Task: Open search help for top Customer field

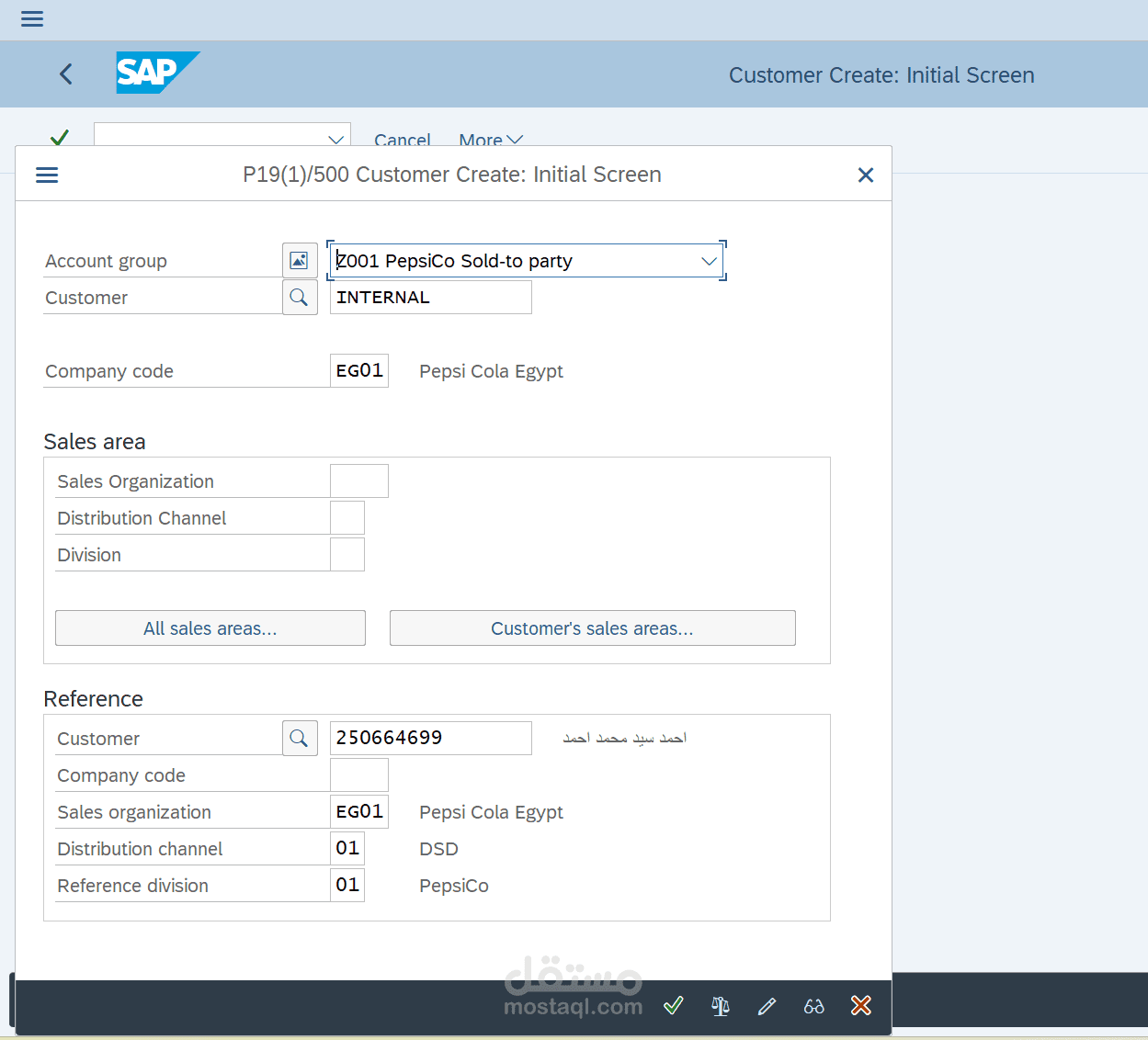Action: click(300, 298)
